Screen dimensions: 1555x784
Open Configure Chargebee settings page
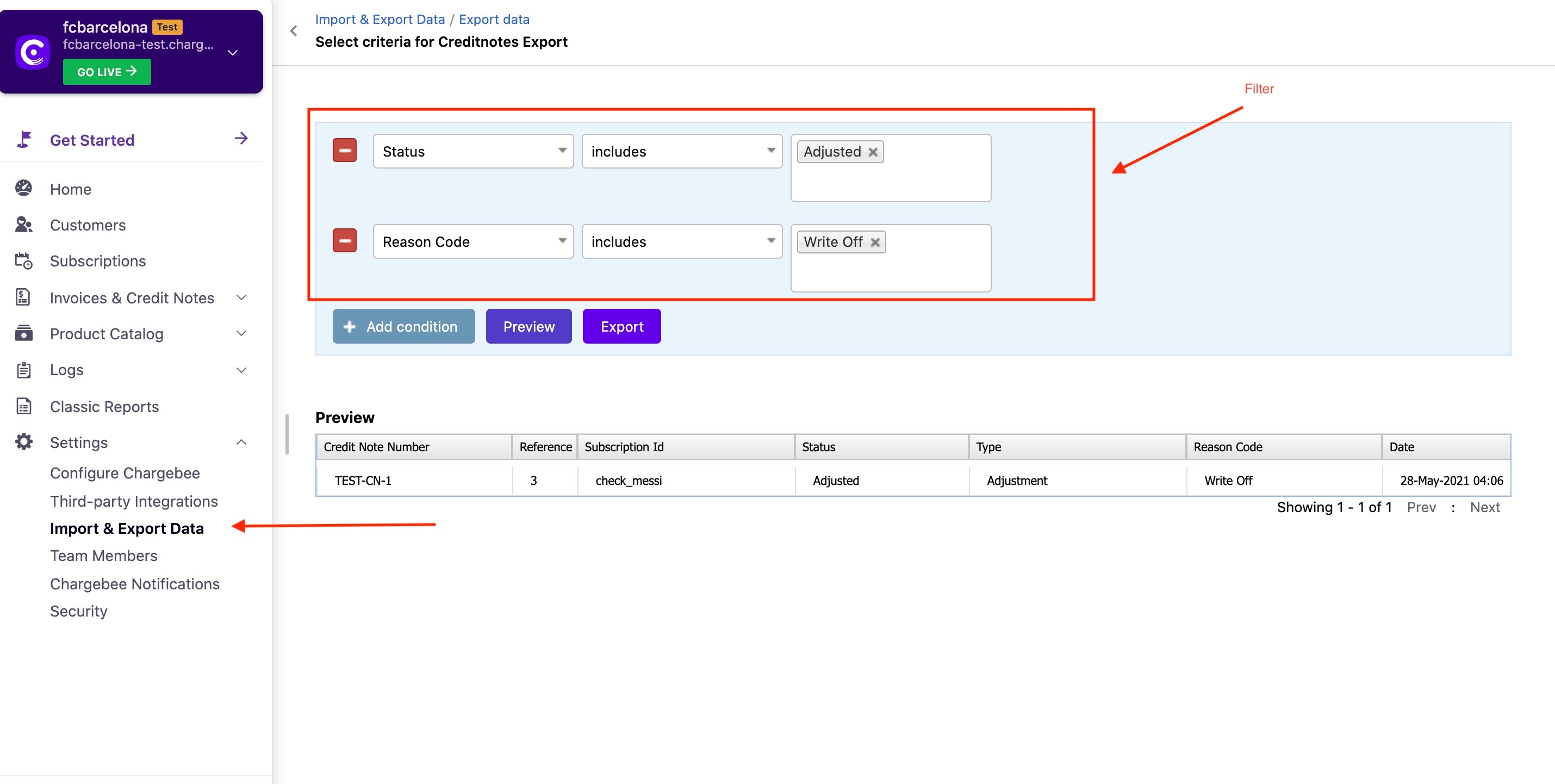coord(125,473)
